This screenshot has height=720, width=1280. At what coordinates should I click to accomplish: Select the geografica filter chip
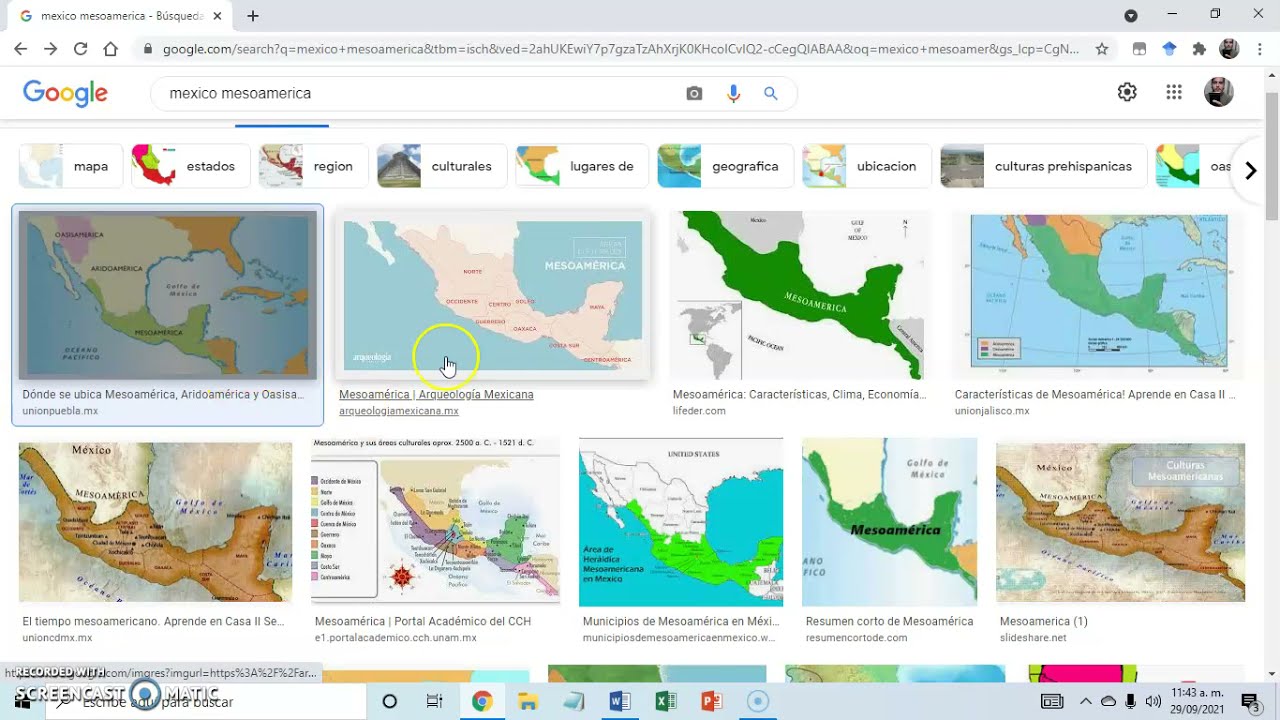point(725,166)
